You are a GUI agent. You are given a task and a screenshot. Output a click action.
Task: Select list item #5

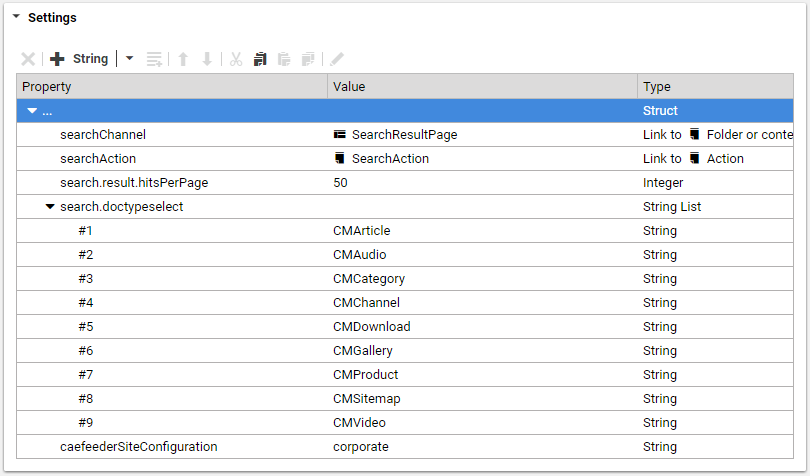(86, 327)
